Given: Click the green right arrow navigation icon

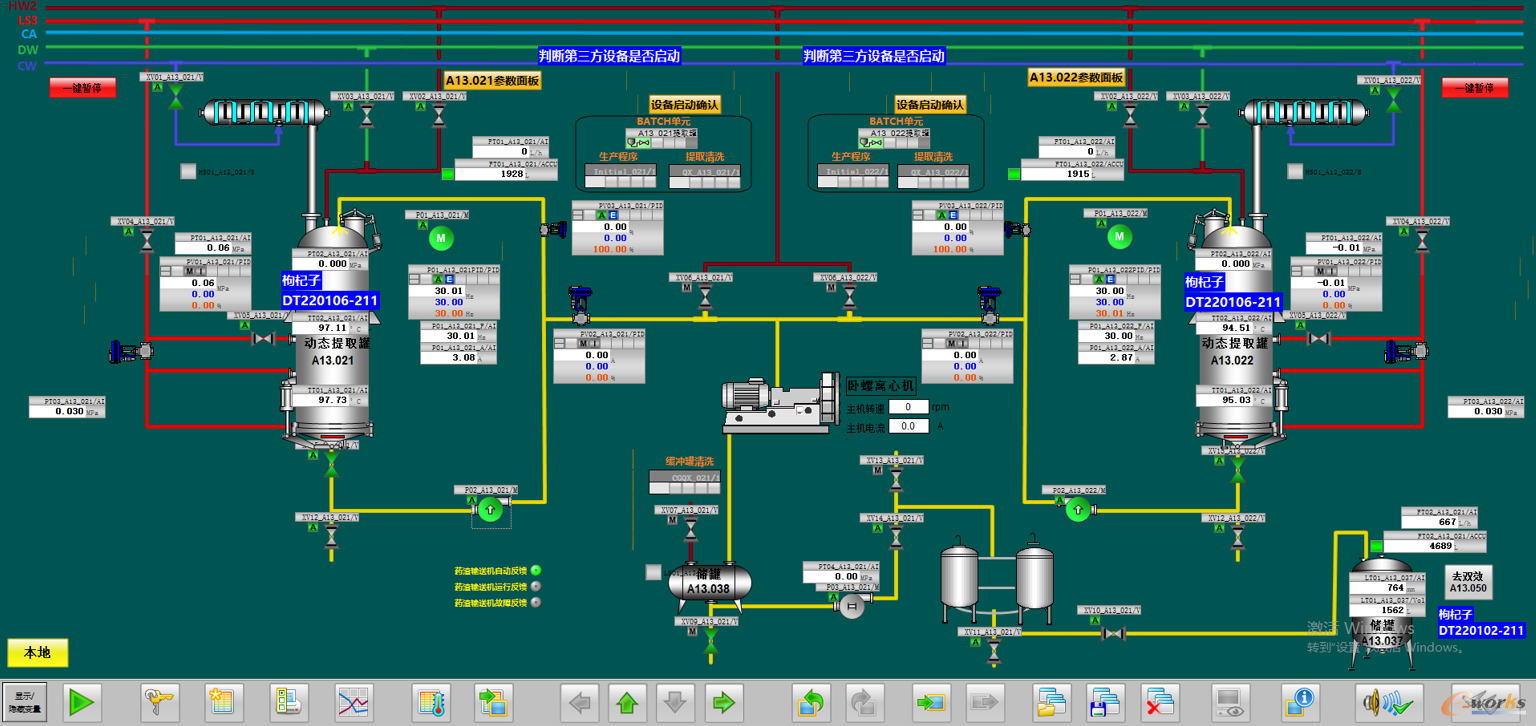Looking at the screenshot, I should [x=723, y=702].
